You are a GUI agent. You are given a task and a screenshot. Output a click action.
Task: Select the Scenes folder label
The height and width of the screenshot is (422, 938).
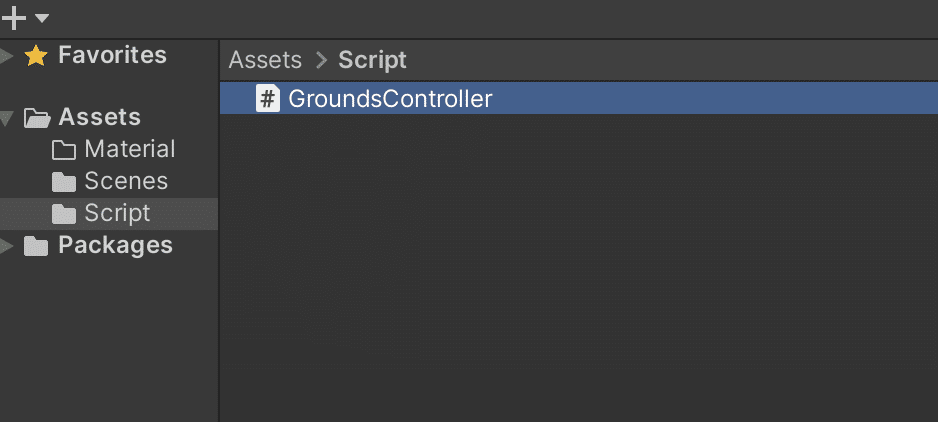[x=126, y=181]
